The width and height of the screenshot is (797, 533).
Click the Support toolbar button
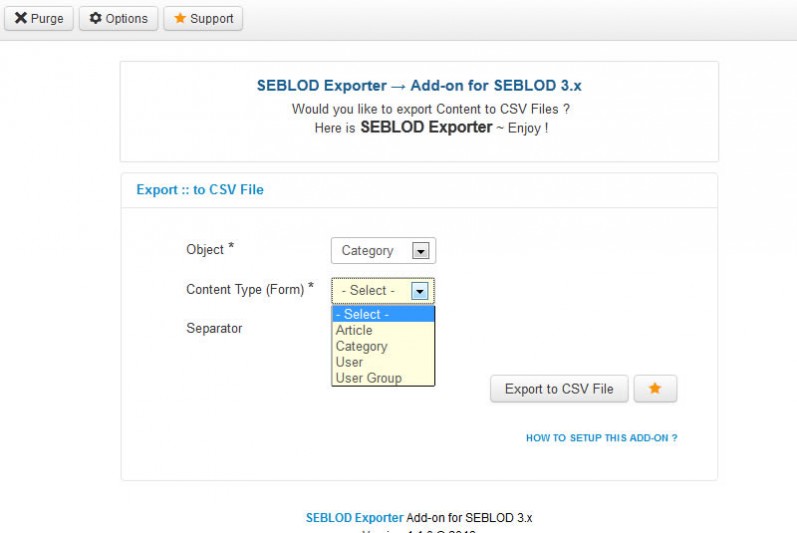click(203, 18)
